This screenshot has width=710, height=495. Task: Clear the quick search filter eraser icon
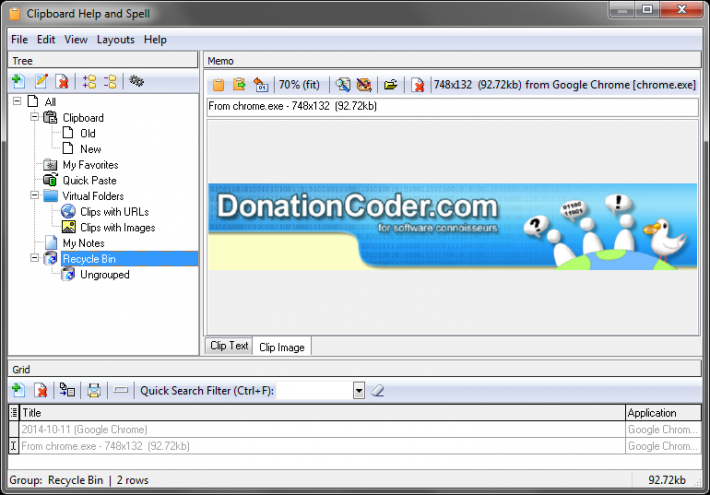click(378, 390)
